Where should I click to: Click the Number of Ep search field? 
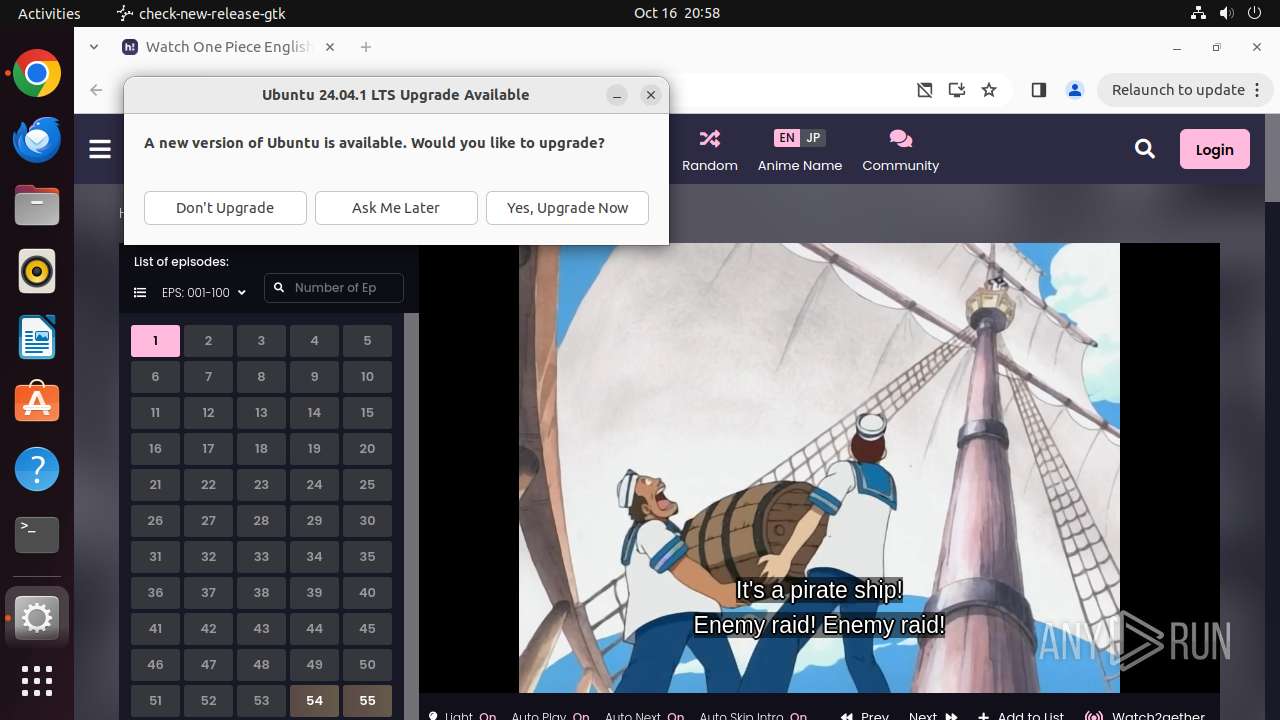334,288
